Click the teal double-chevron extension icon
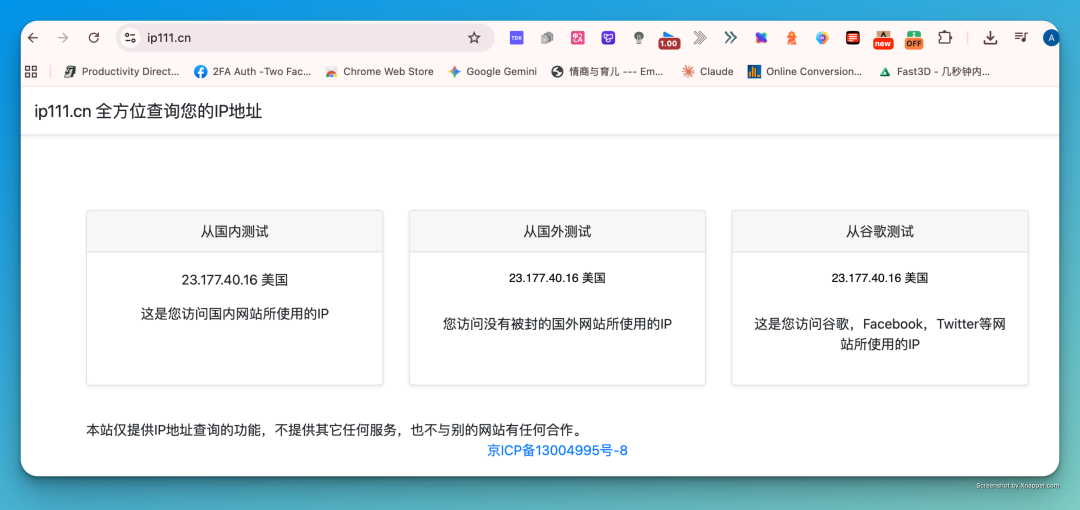1080x510 pixels. [730, 38]
